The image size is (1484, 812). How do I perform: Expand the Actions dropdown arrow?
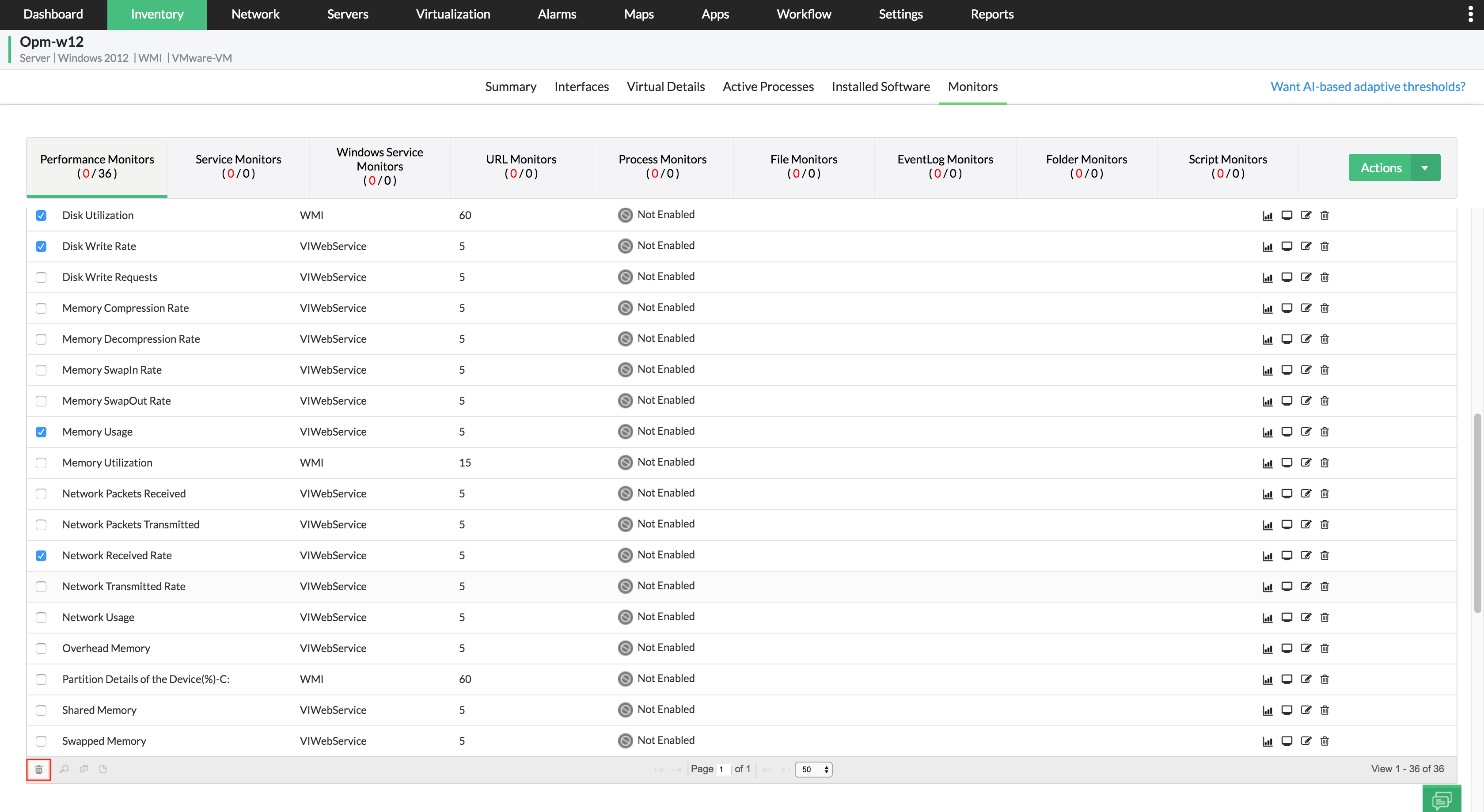coord(1425,168)
